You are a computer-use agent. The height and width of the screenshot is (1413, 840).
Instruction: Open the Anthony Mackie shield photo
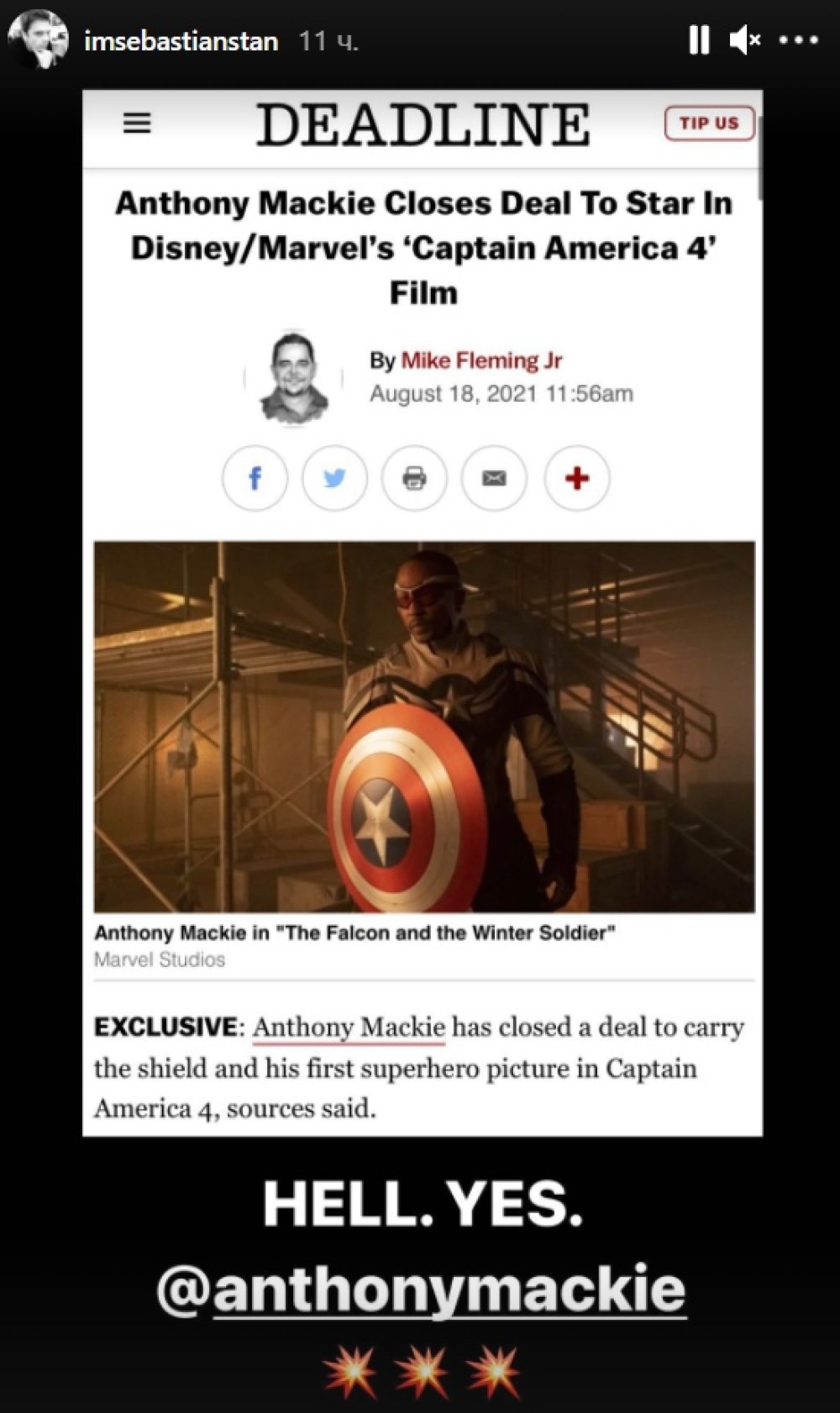point(424,727)
